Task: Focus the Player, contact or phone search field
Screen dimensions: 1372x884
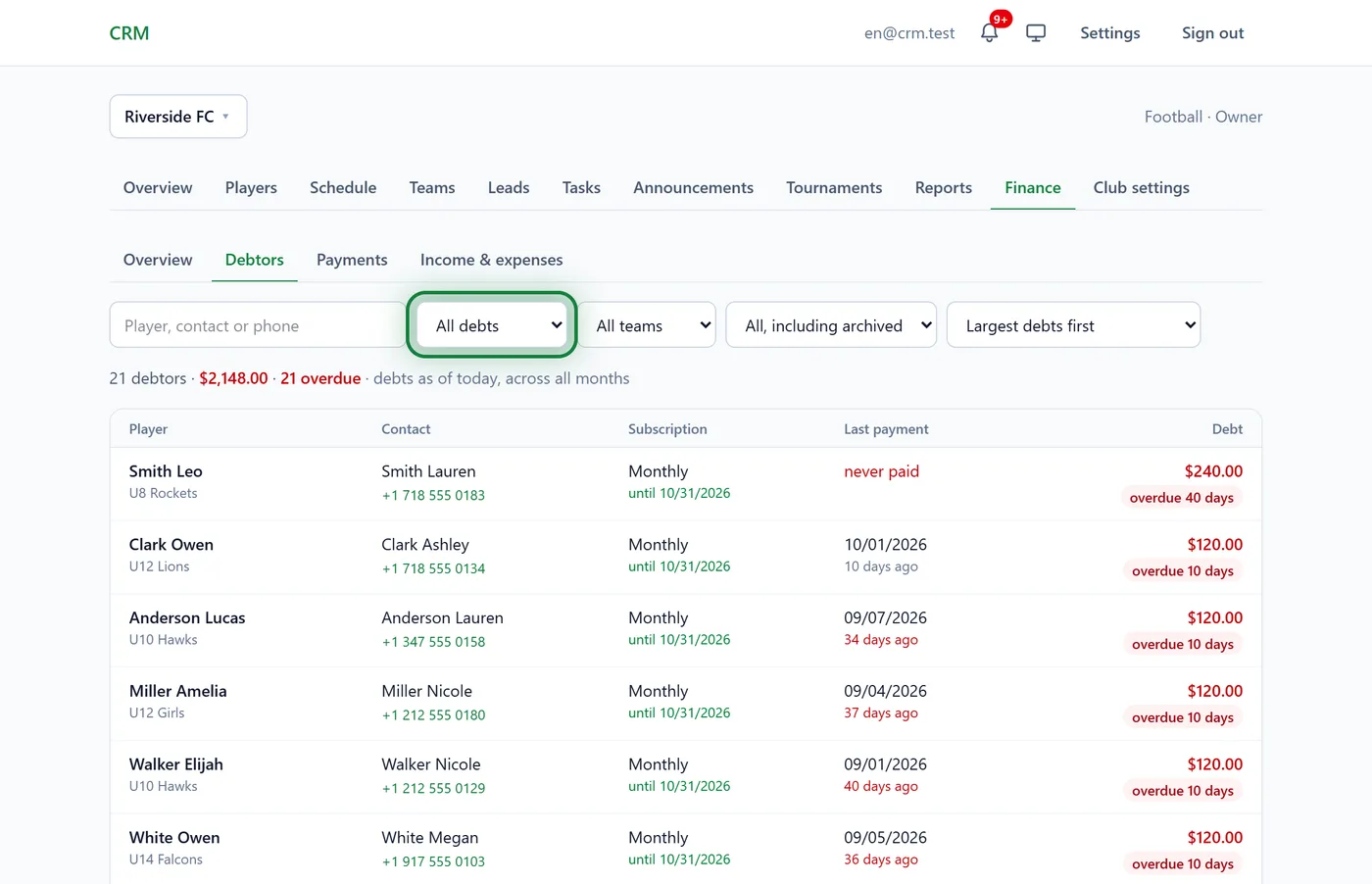Action: (257, 325)
